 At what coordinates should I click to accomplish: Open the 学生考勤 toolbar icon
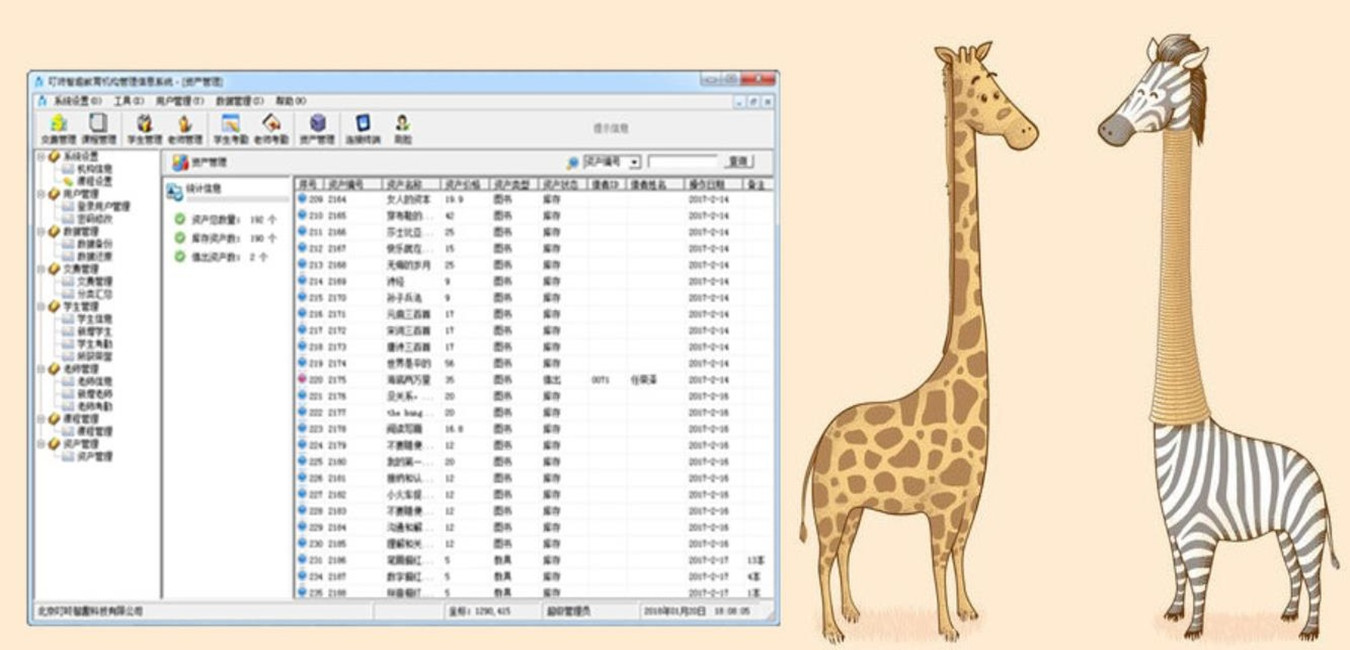[x=230, y=129]
